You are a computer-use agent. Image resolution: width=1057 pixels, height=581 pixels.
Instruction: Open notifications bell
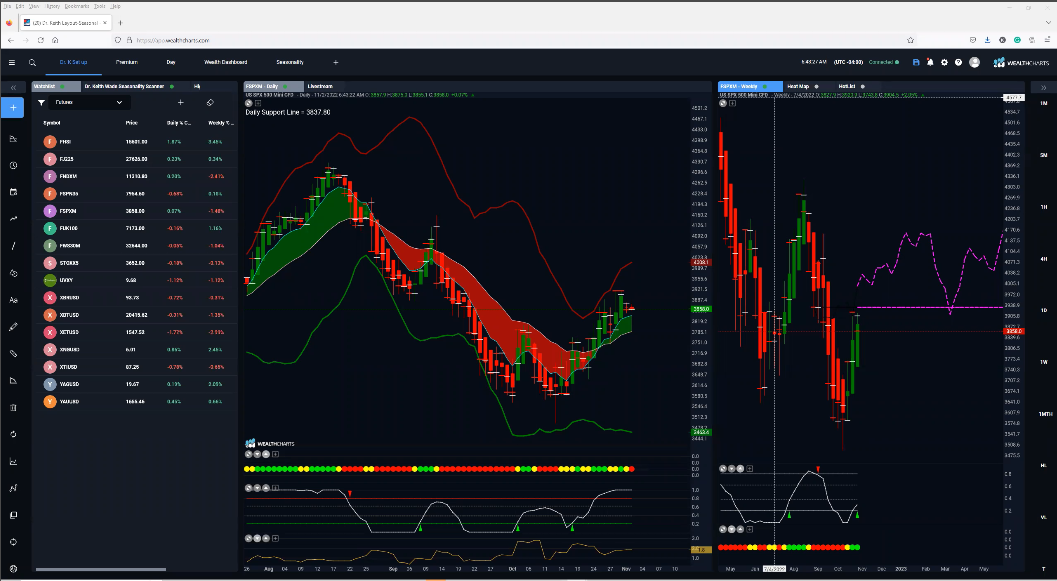[930, 63]
